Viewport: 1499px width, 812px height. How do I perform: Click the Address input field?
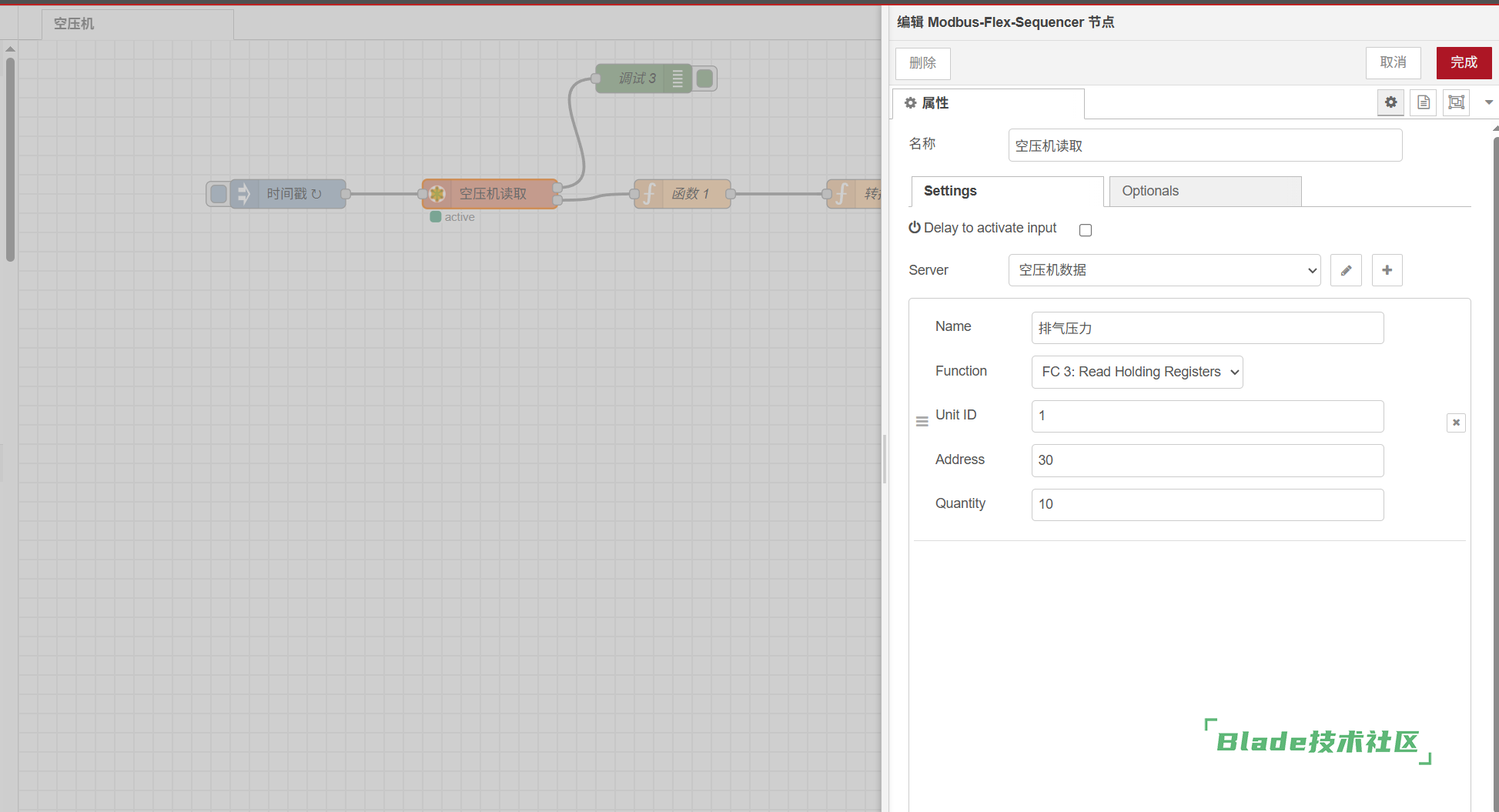click(x=1206, y=460)
